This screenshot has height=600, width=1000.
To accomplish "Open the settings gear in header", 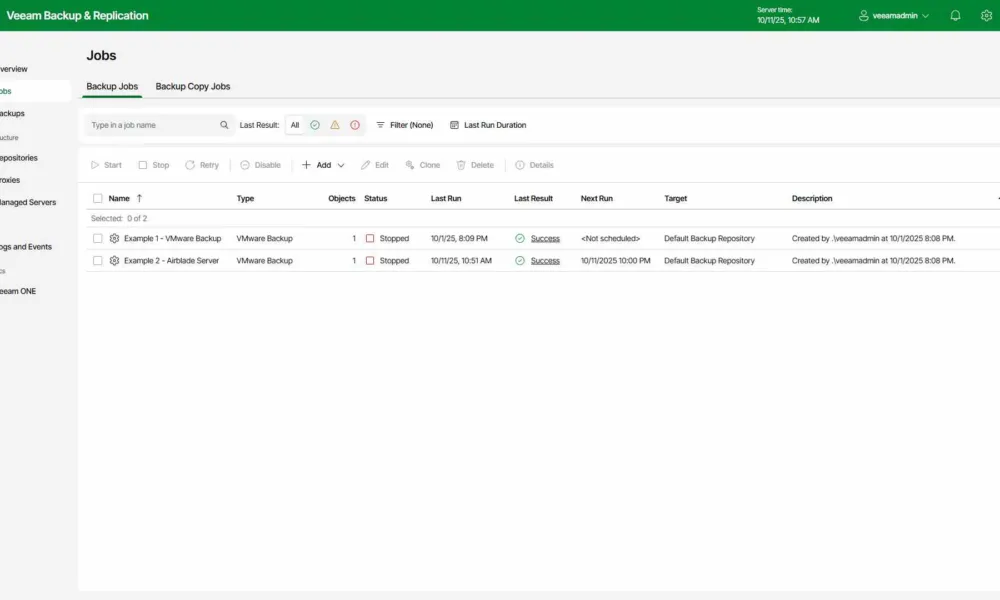I will point(986,15).
